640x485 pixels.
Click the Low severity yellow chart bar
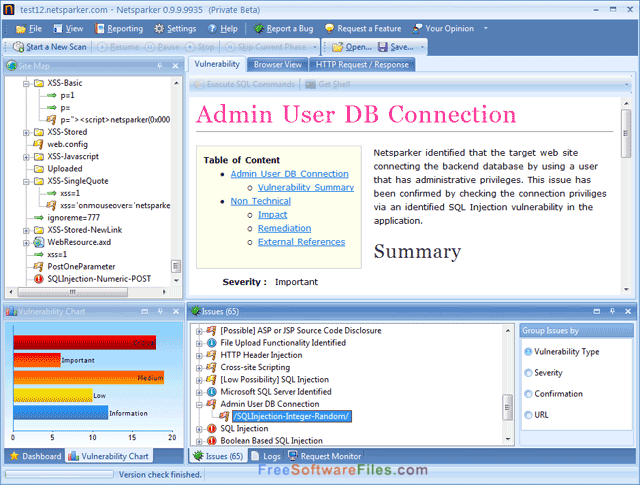53,395
